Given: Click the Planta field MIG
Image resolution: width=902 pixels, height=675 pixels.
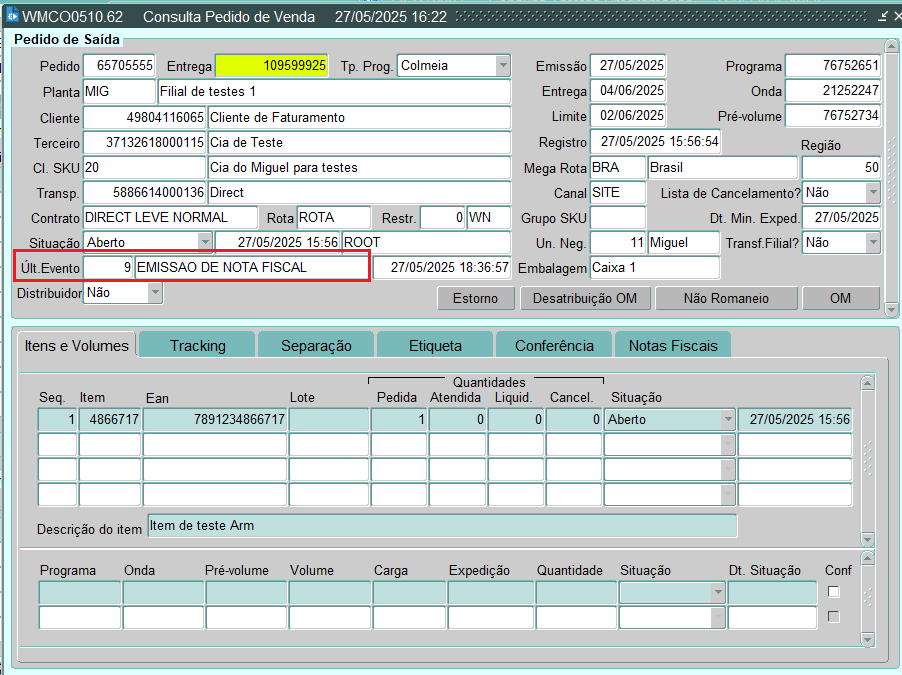Looking at the screenshot, I should (119, 91).
